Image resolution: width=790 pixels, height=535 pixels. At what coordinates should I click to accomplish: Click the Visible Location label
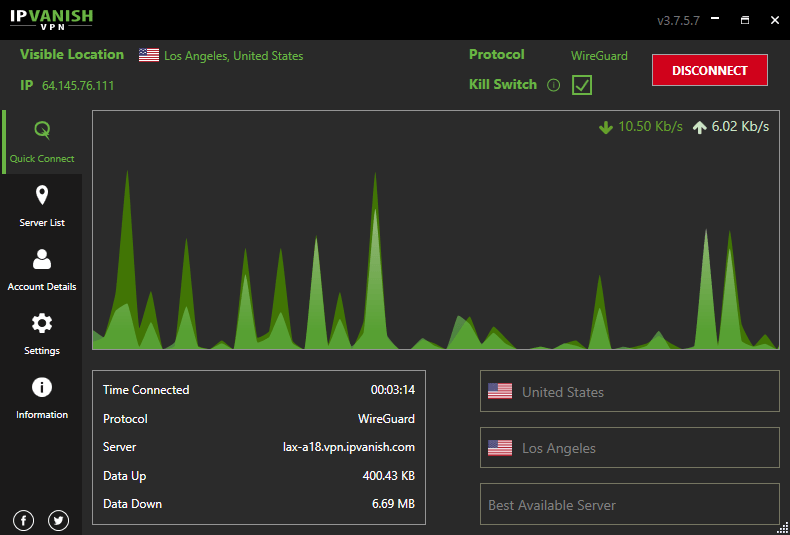(72, 54)
